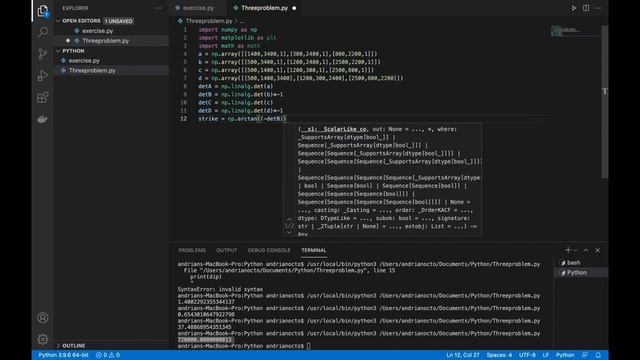The height and width of the screenshot is (360, 640).
Task: Click the minimap code overview
Action: [x=565, y=31]
